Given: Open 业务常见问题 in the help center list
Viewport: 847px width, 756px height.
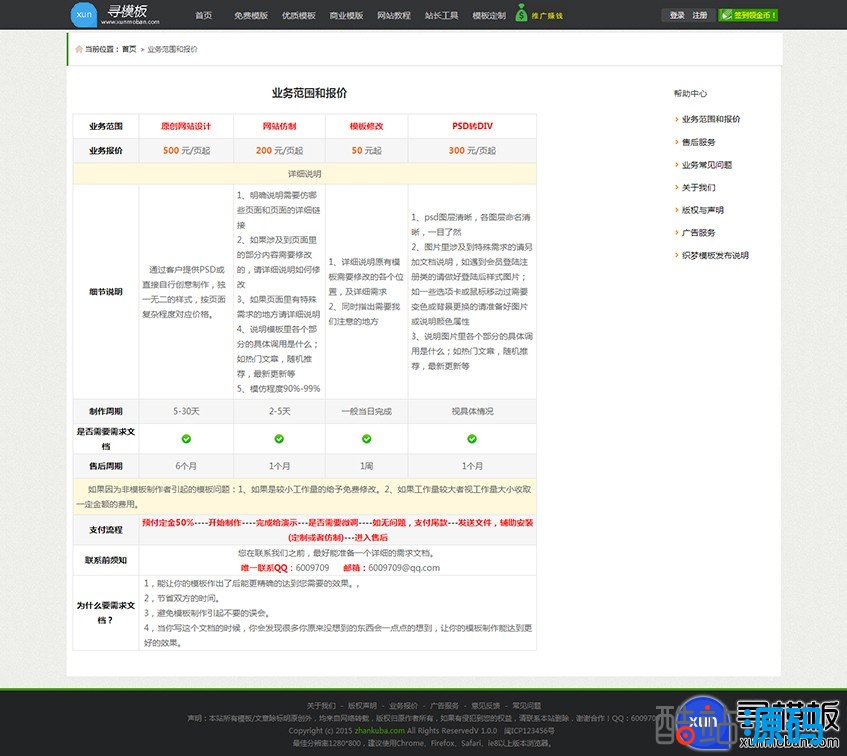Looking at the screenshot, I should point(706,165).
